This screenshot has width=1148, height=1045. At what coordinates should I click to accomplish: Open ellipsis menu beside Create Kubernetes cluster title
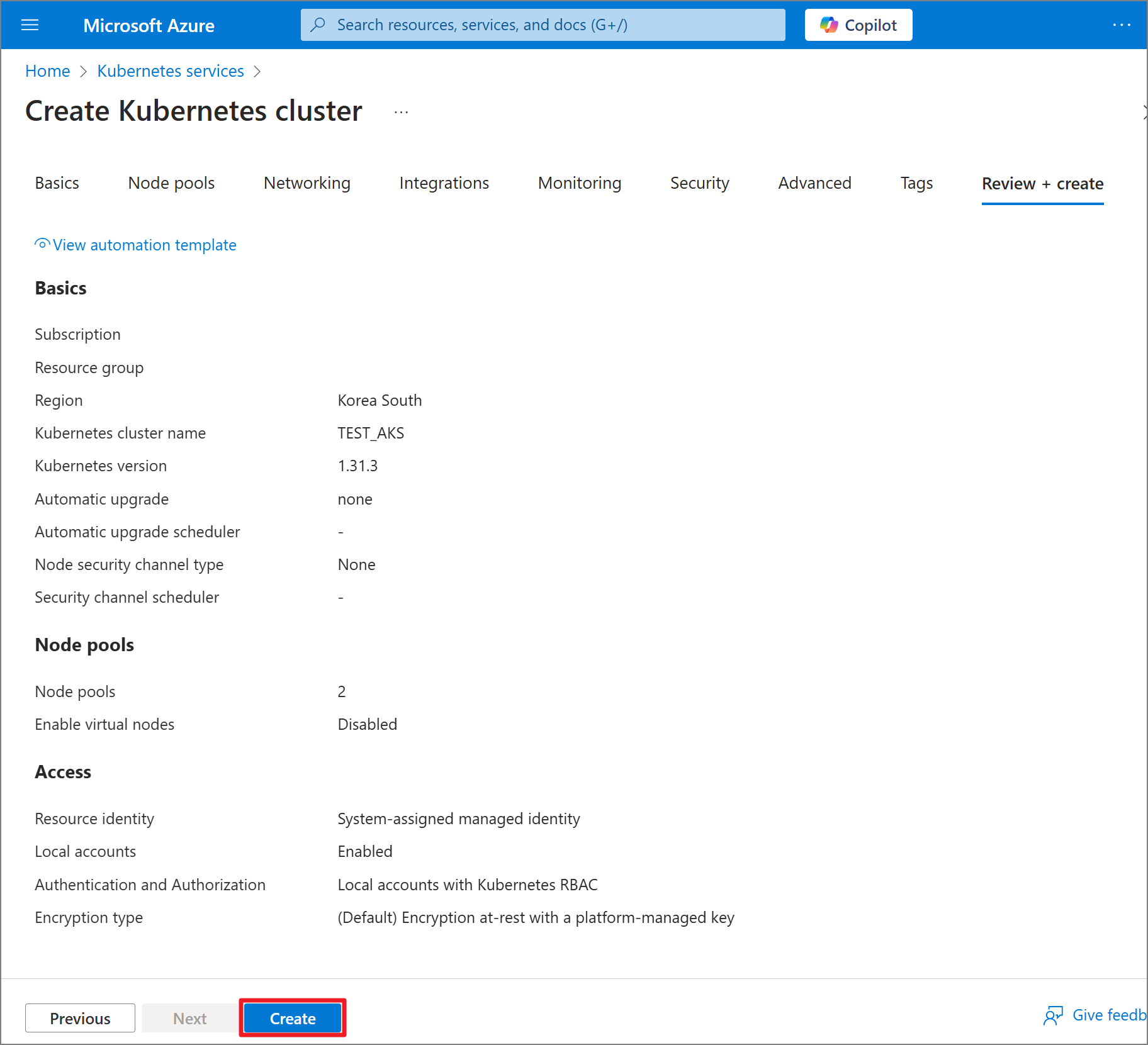tap(401, 112)
